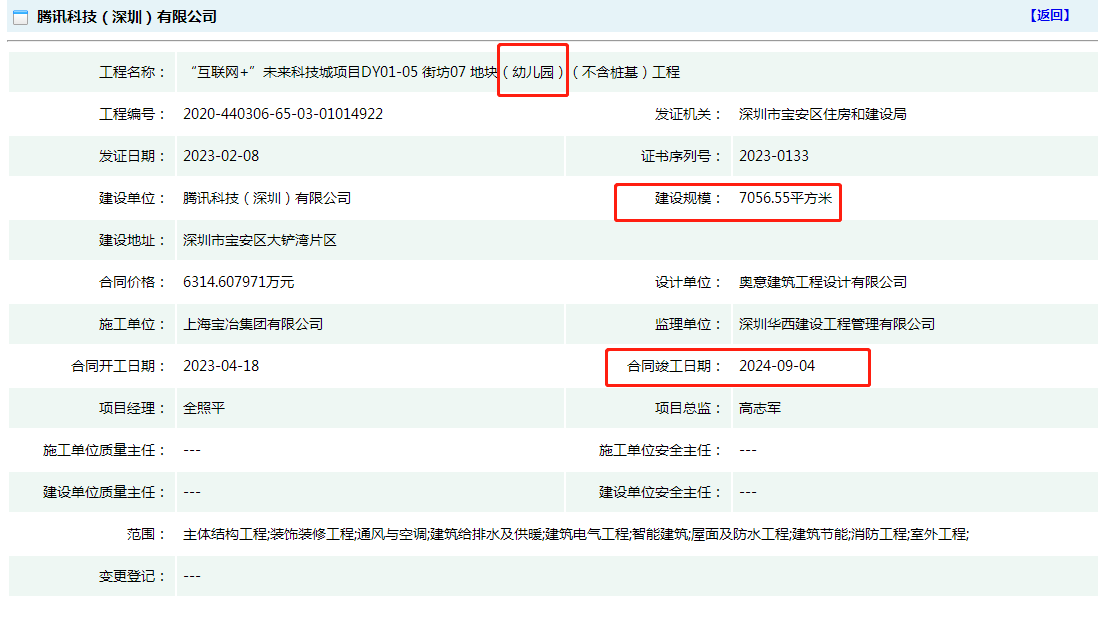Click the page title 腾讯科技（深圳）有限公司

click(127, 17)
